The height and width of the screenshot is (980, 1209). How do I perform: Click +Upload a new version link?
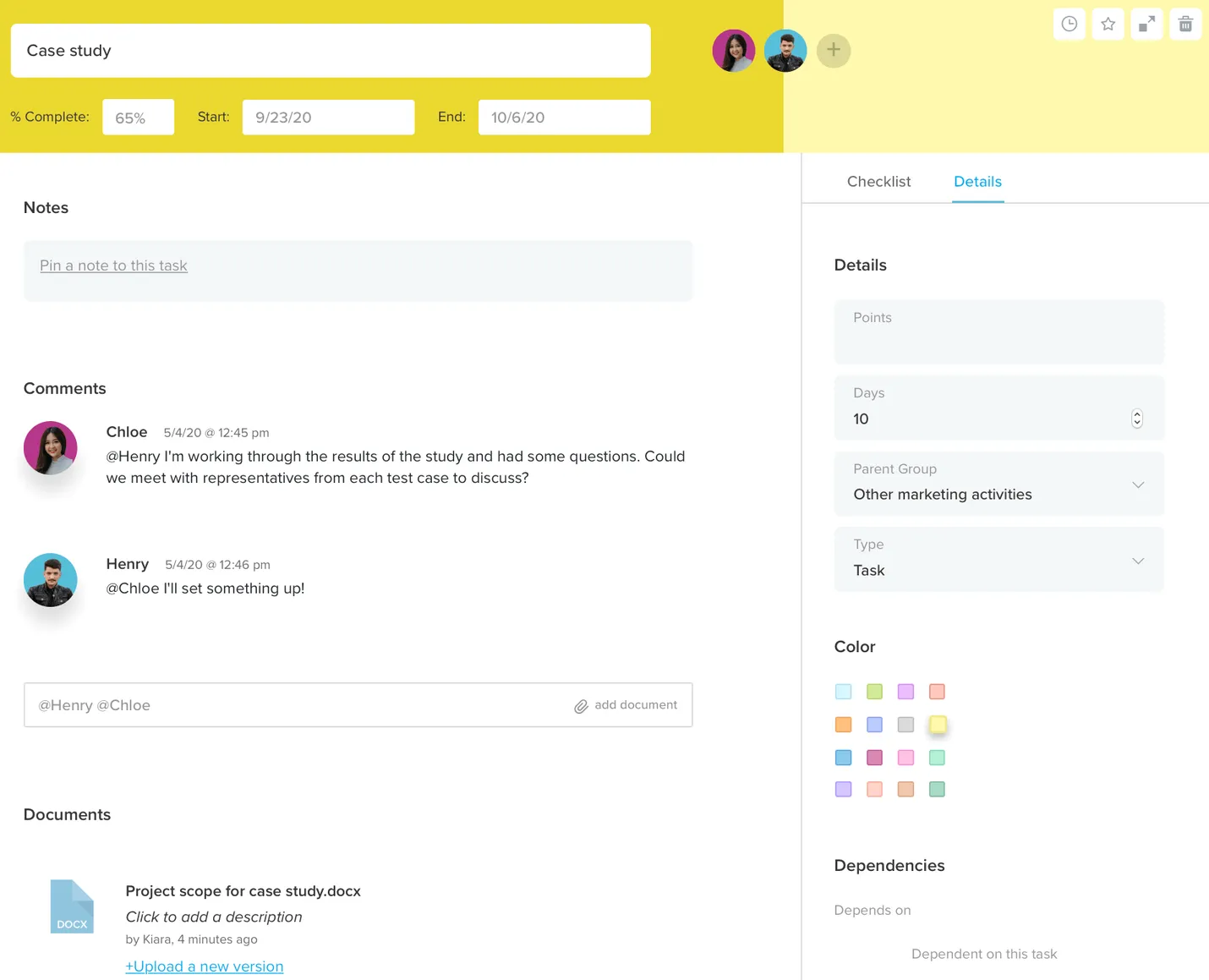click(x=205, y=966)
